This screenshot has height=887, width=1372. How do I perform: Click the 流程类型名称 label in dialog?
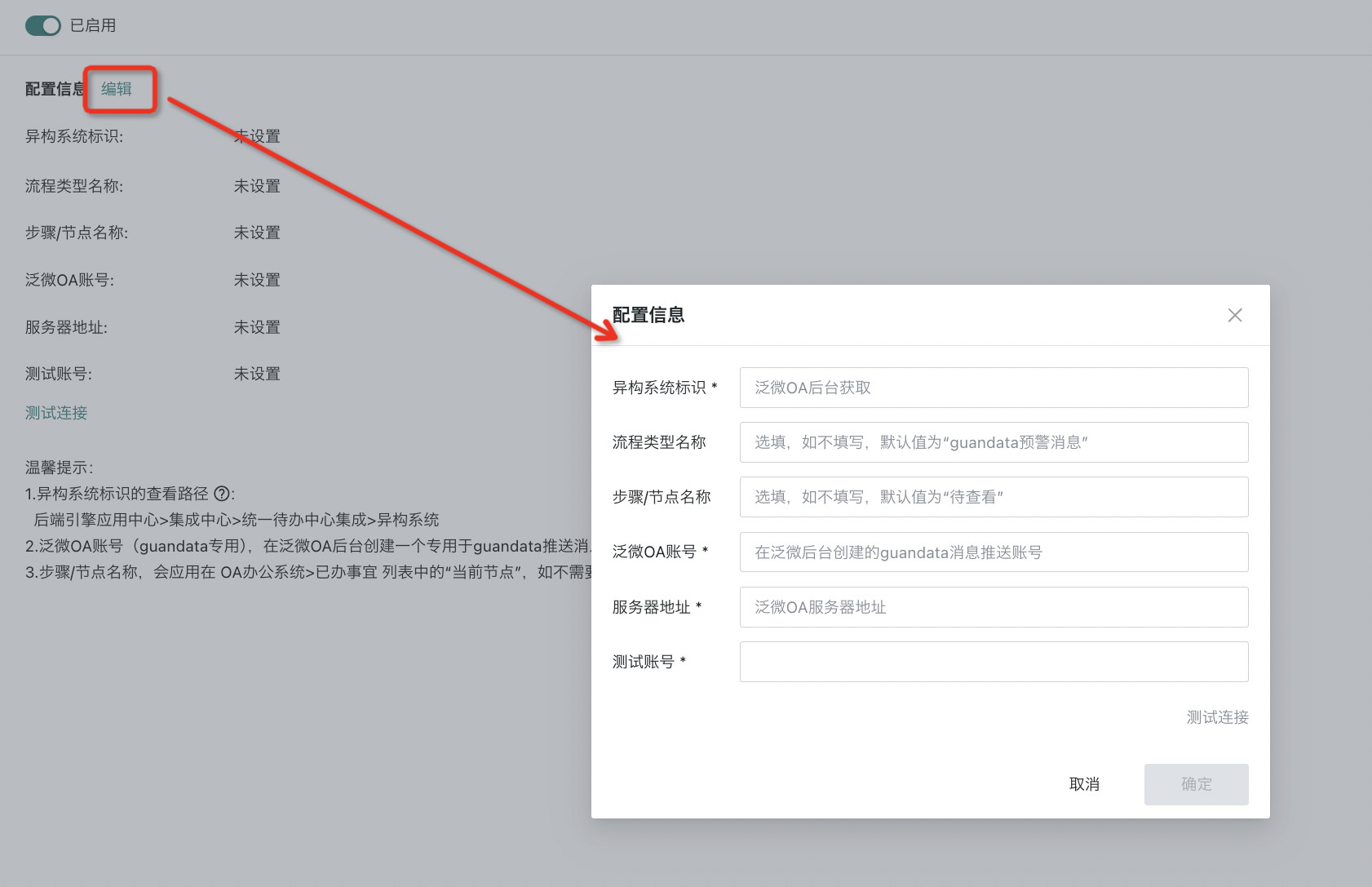pos(659,442)
